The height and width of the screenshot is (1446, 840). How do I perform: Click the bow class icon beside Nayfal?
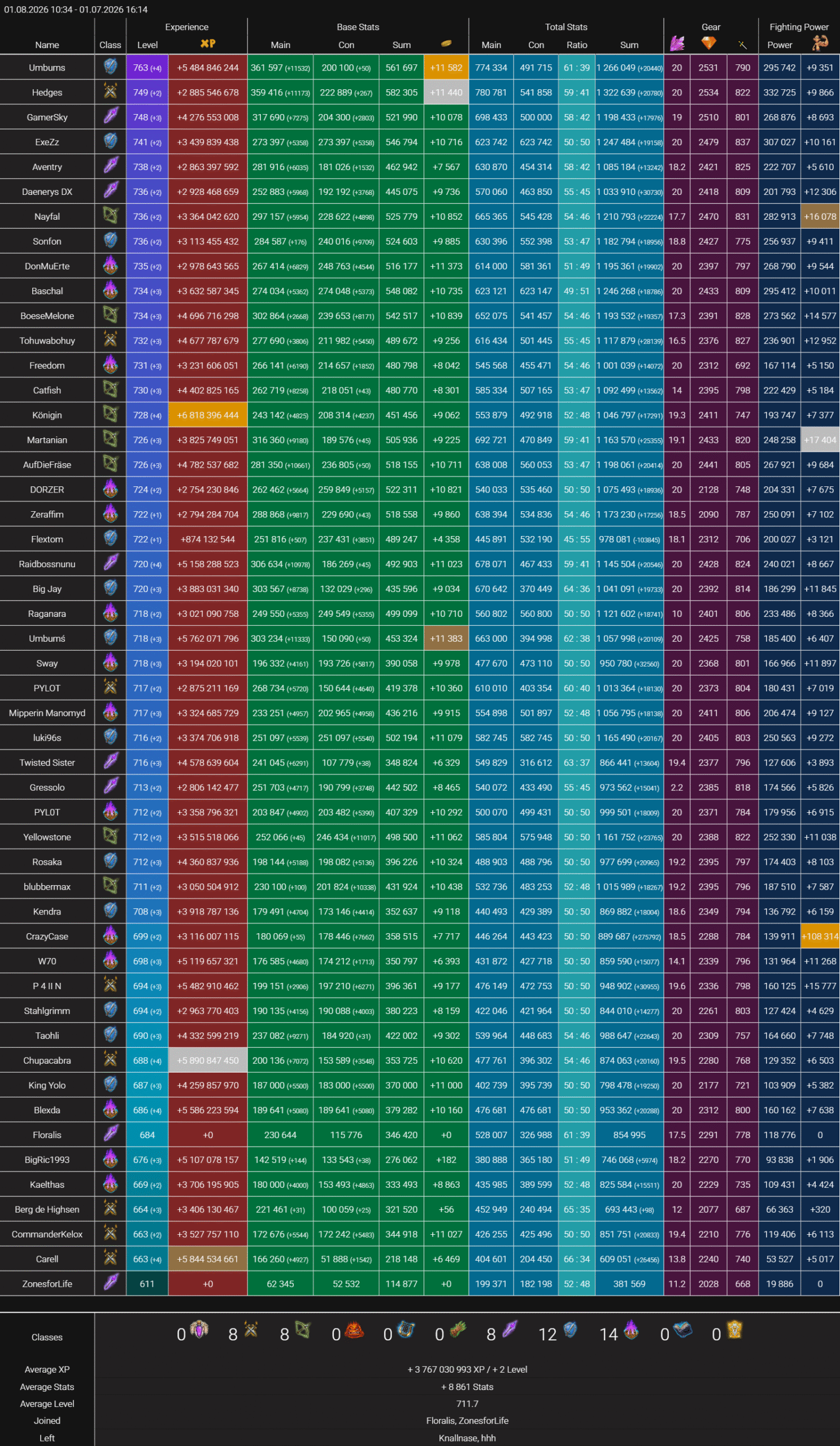110,216
